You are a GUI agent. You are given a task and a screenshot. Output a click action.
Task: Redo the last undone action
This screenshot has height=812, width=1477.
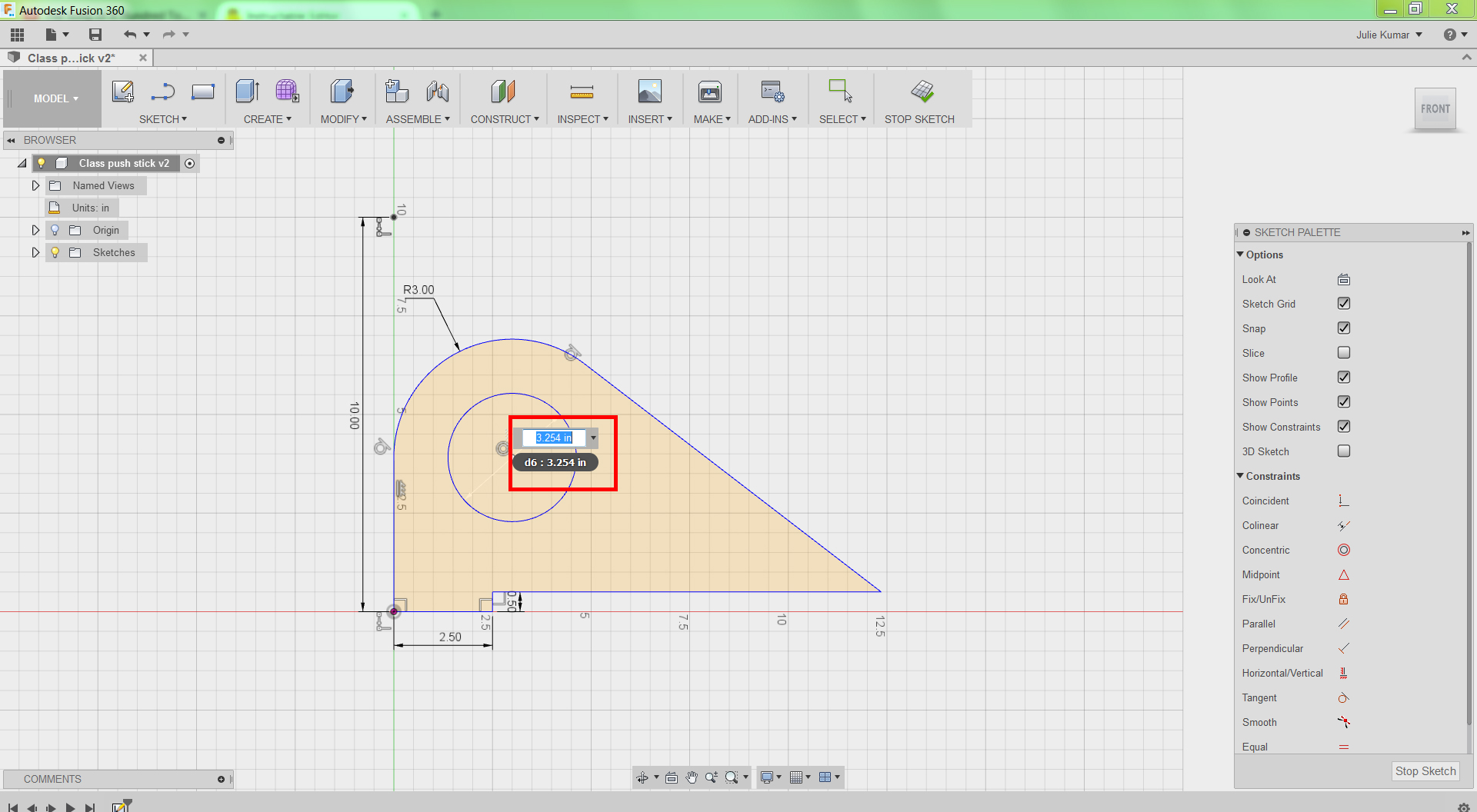coord(168,35)
